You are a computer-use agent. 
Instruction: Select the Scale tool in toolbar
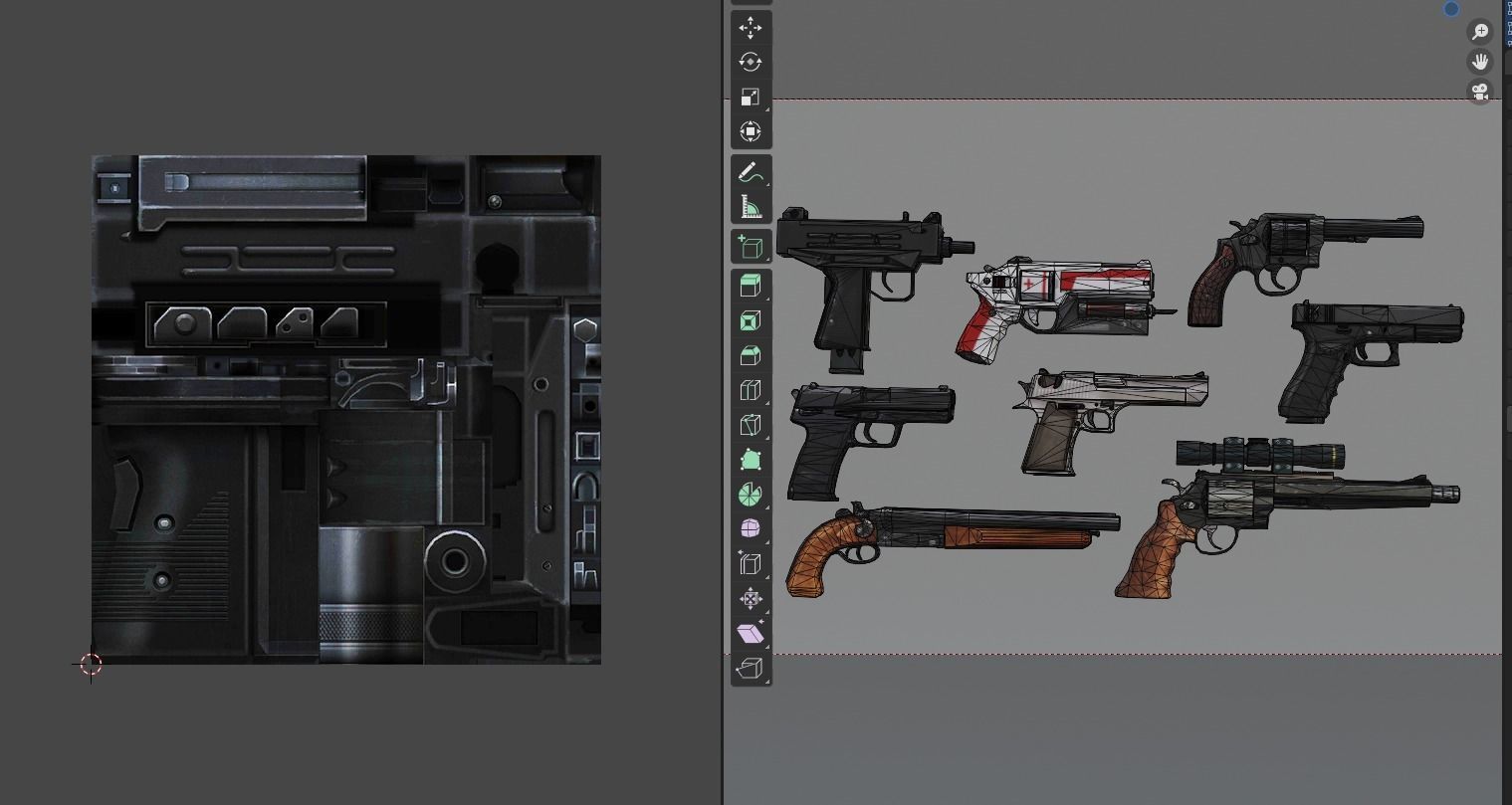click(x=751, y=97)
